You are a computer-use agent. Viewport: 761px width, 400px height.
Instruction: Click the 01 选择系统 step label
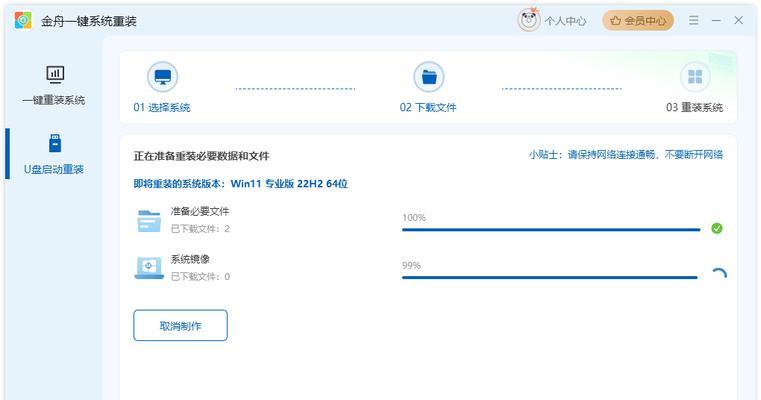(162, 107)
